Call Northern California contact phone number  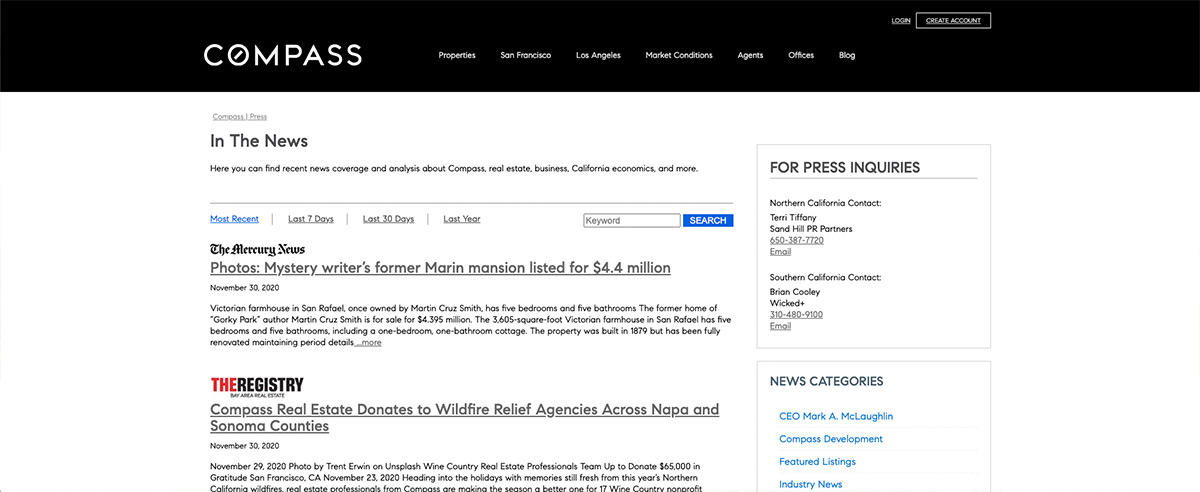click(x=796, y=240)
